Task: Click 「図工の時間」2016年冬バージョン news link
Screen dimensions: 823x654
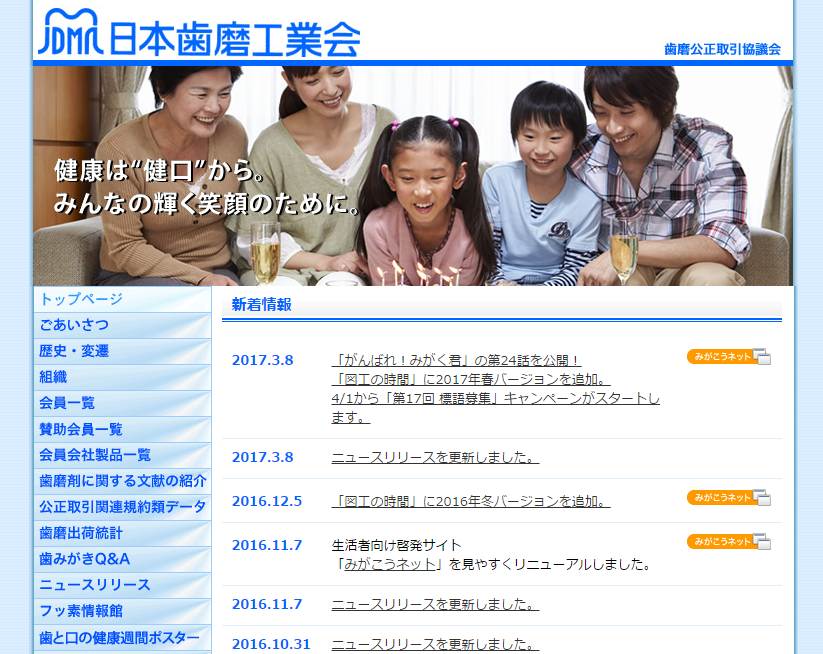Action: pyautogui.click(x=470, y=501)
